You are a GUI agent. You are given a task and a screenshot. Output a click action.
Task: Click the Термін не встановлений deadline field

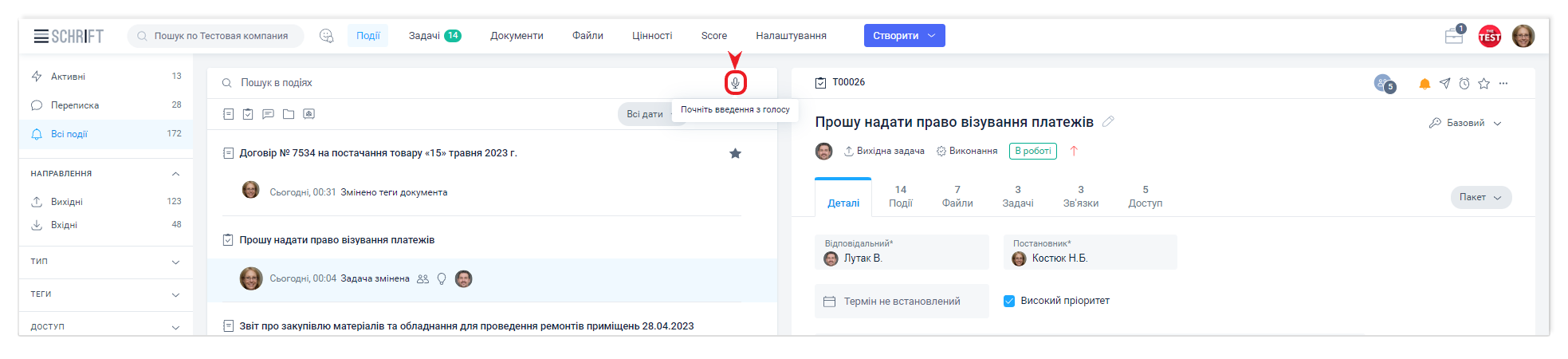click(x=902, y=302)
